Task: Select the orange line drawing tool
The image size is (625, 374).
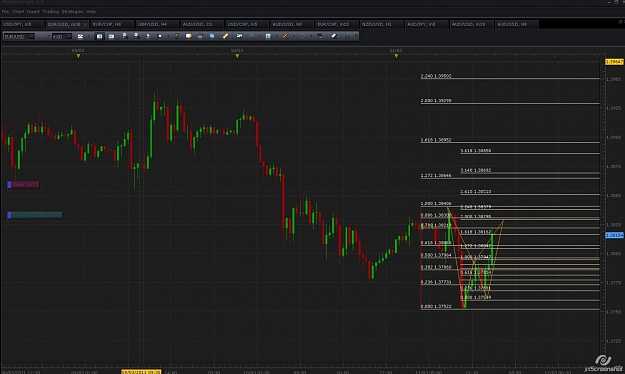Action: (x=285, y=36)
